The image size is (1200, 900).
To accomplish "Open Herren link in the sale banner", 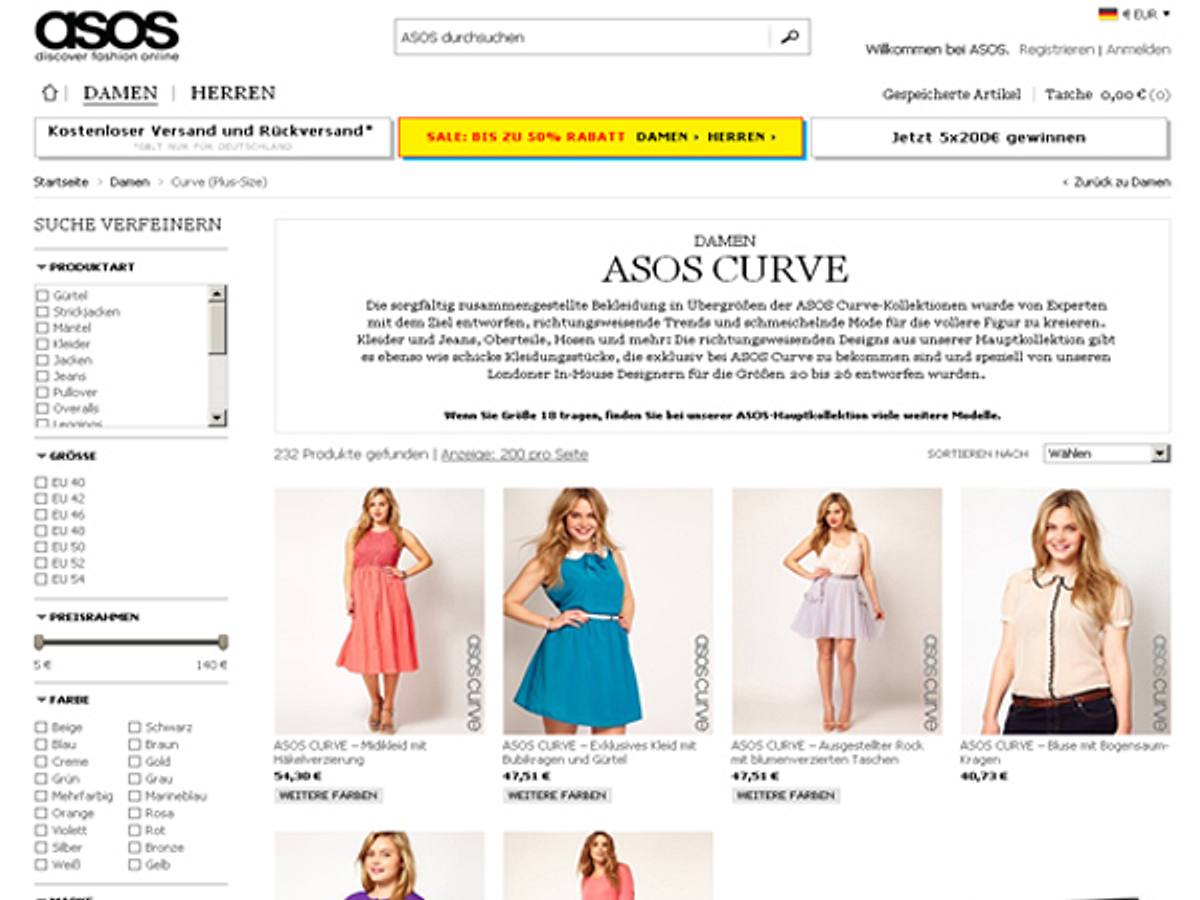I will coord(742,137).
